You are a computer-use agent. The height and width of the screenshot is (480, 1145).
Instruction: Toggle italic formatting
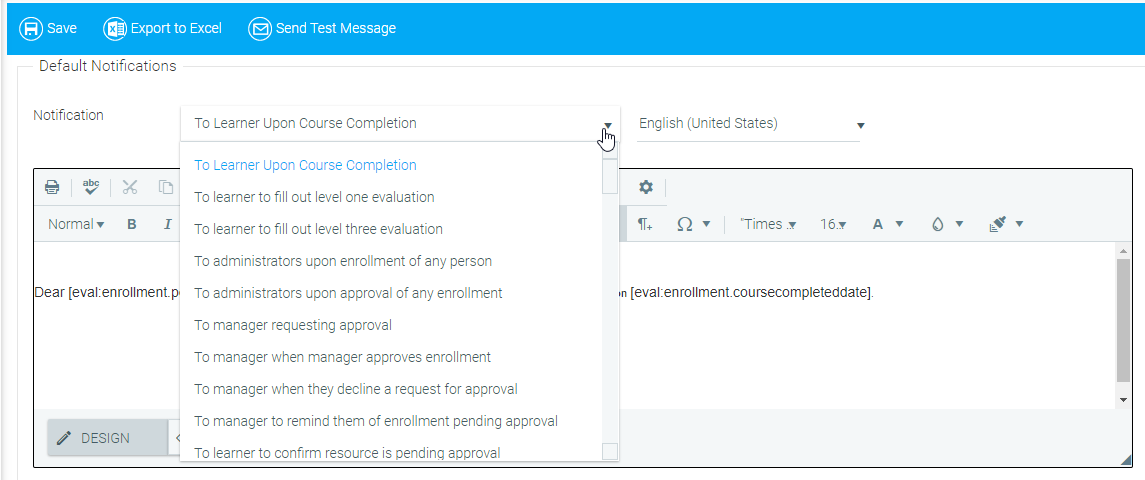click(168, 225)
